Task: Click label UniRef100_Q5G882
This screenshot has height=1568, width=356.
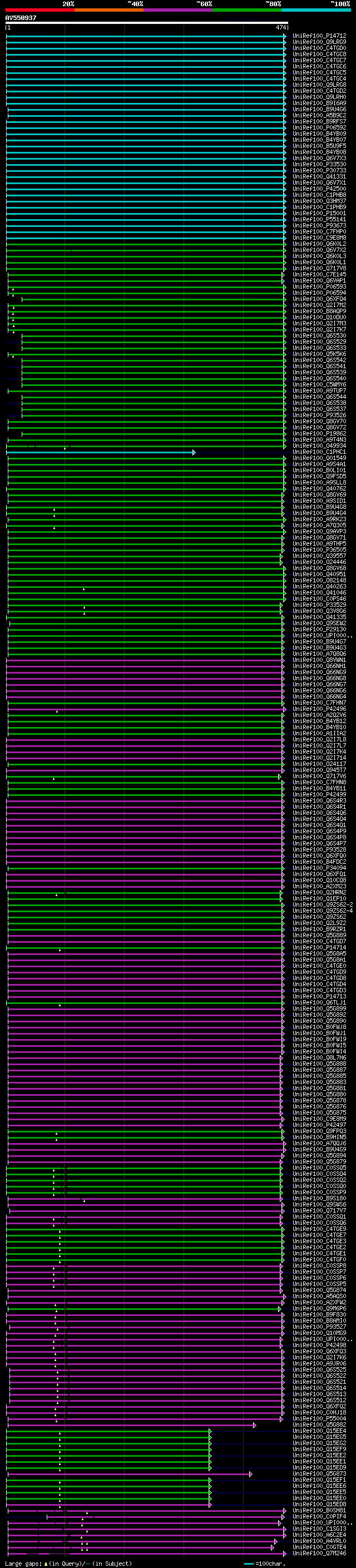Action: 319,1425
